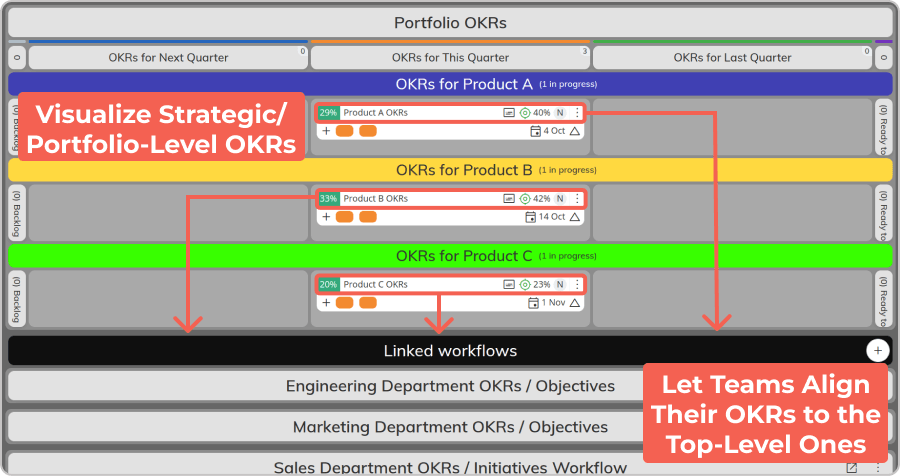
Task: Click the calendar icon beside 4 Oct
Action: (x=535, y=131)
